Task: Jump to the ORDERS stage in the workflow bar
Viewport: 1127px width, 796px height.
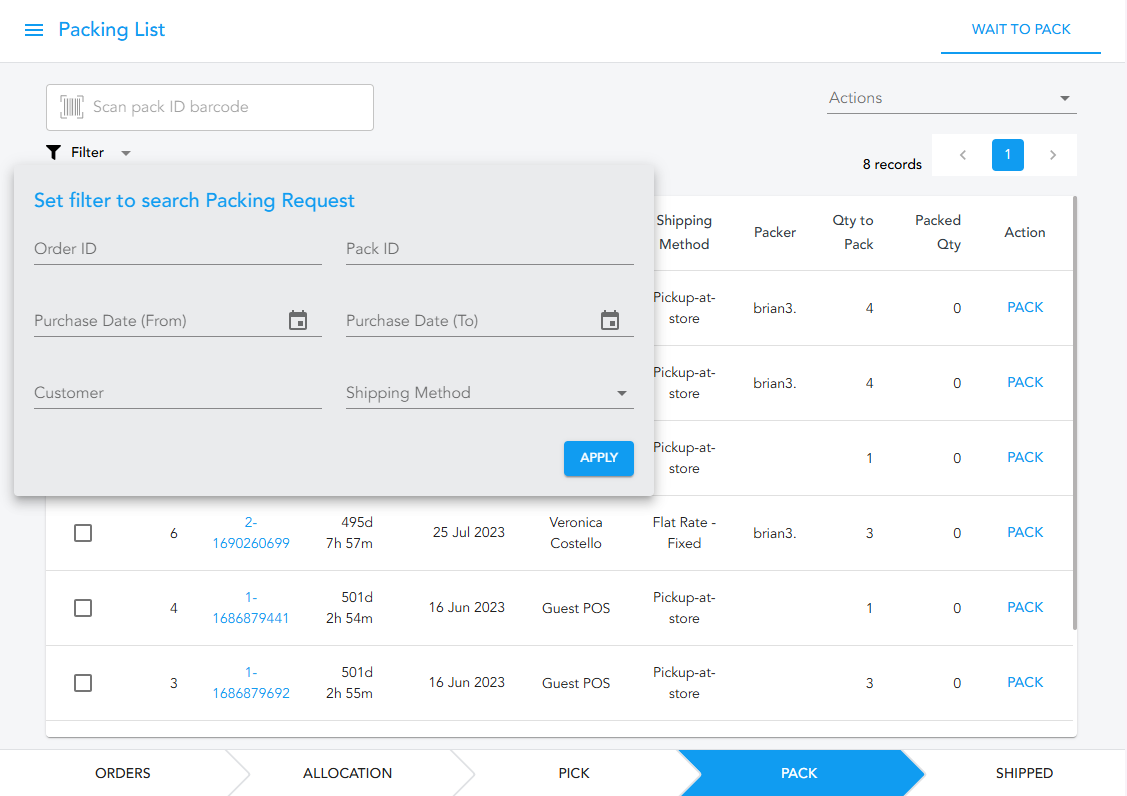Action: tap(122, 772)
